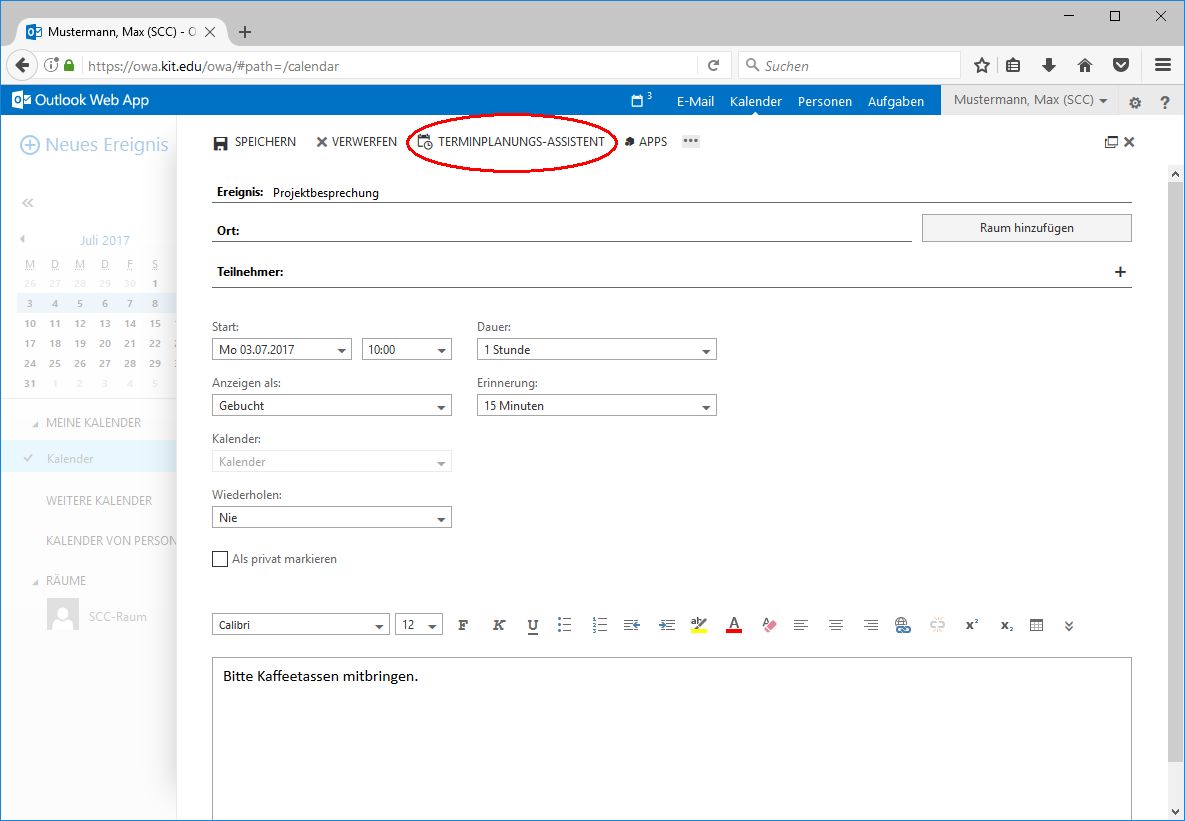
Task: Toggle bold formatting (F) in toolbar
Action: pyautogui.click(x=463, y=625)
